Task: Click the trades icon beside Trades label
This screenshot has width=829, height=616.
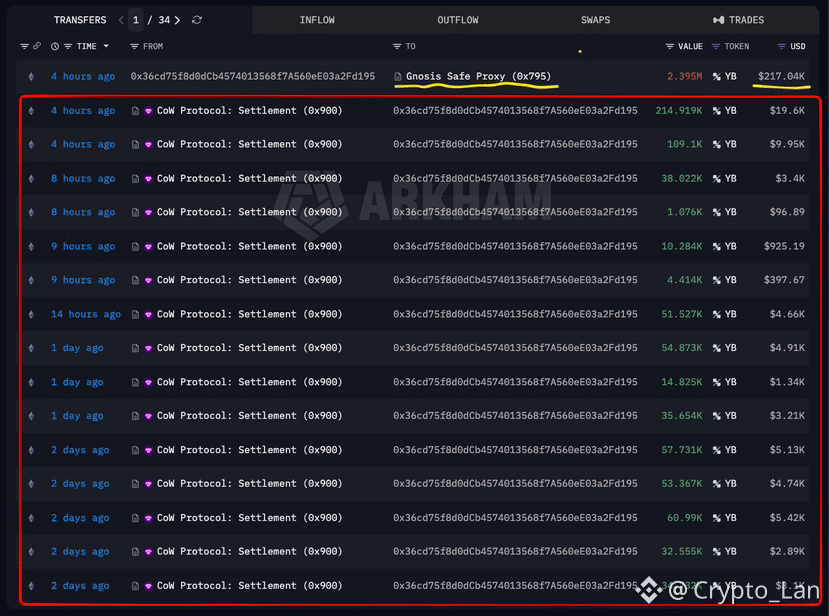Action: pyautogui.click(x=718, y=20)
